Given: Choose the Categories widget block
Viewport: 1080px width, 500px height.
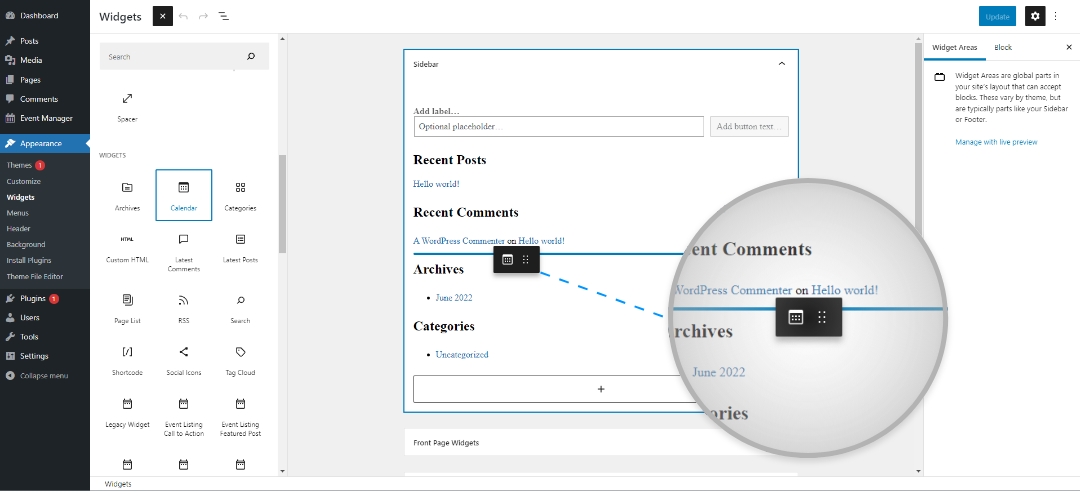Looking at the screenshot, I should (240, 194).
